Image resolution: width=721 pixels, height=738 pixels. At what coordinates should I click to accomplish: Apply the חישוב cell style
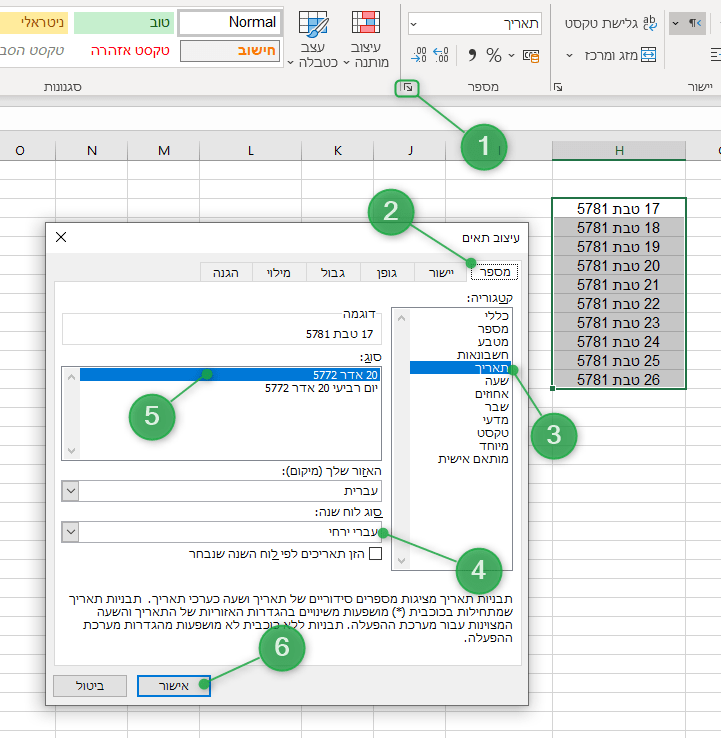pyautogui.click(x=230, y=51)
